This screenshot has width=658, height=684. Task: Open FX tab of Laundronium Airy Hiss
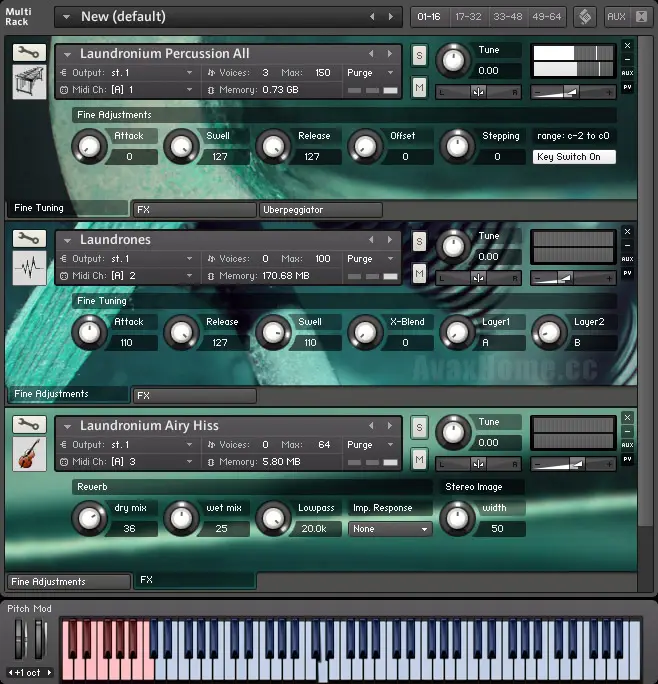195,580
